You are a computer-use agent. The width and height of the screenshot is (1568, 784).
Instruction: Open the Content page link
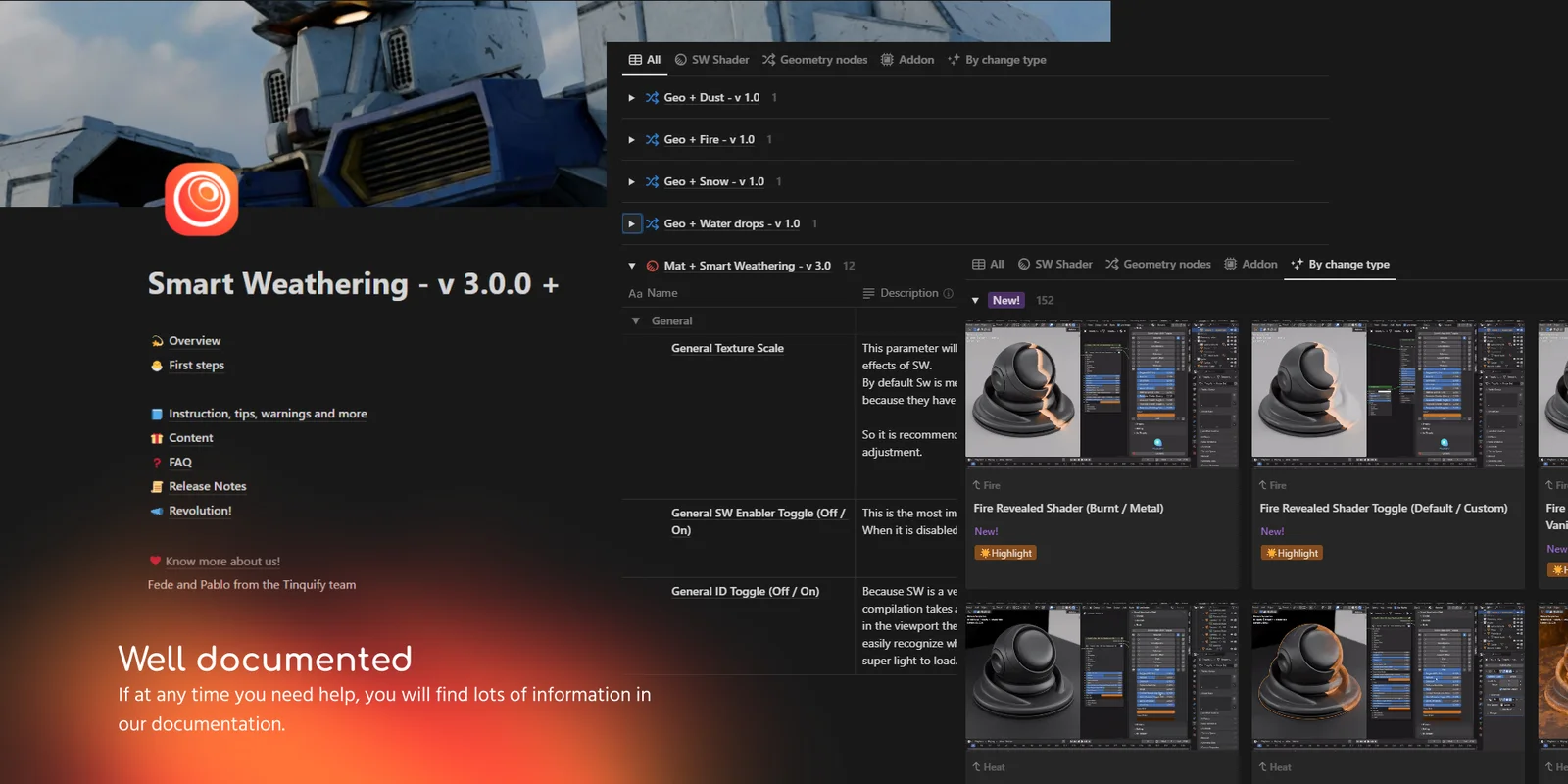coord(190,438)
